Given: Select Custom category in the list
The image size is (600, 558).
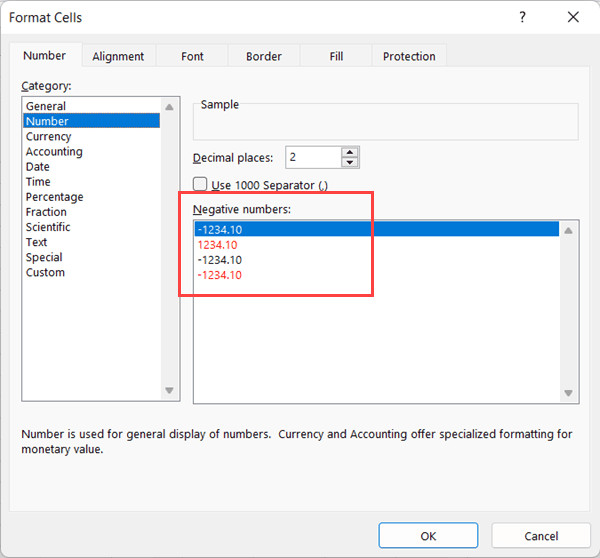Looking at the screenshot, I should [45, 272].
